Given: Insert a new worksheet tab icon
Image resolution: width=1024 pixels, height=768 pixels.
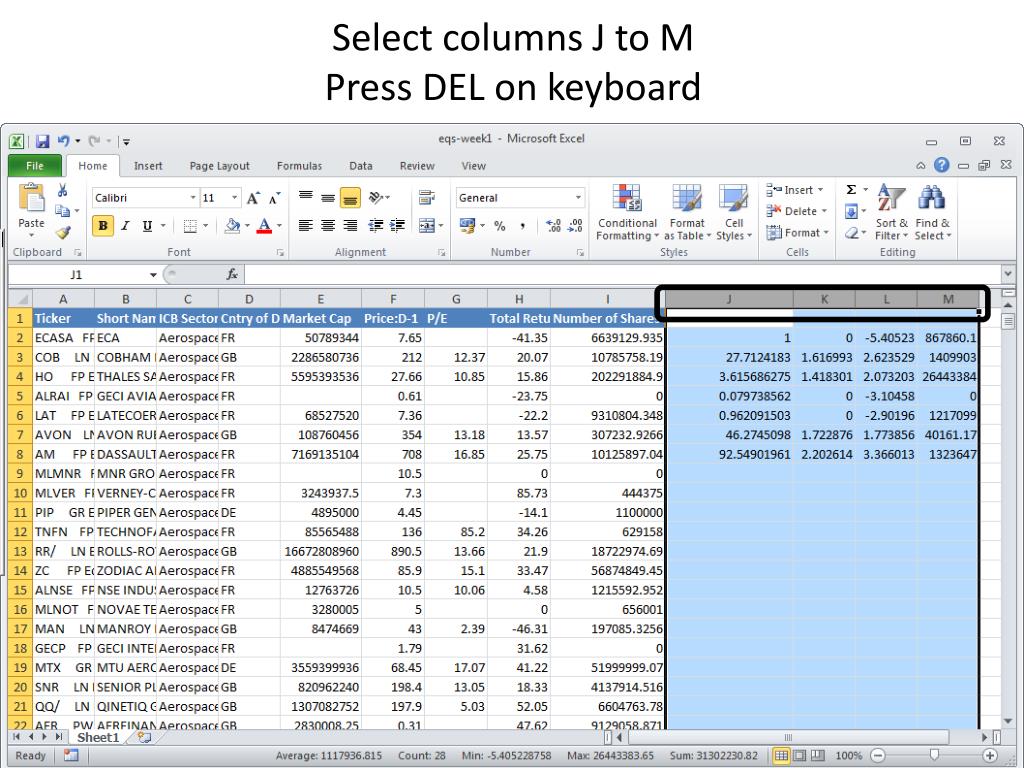Looking at the screenshot, I should [x=144, y=737].
